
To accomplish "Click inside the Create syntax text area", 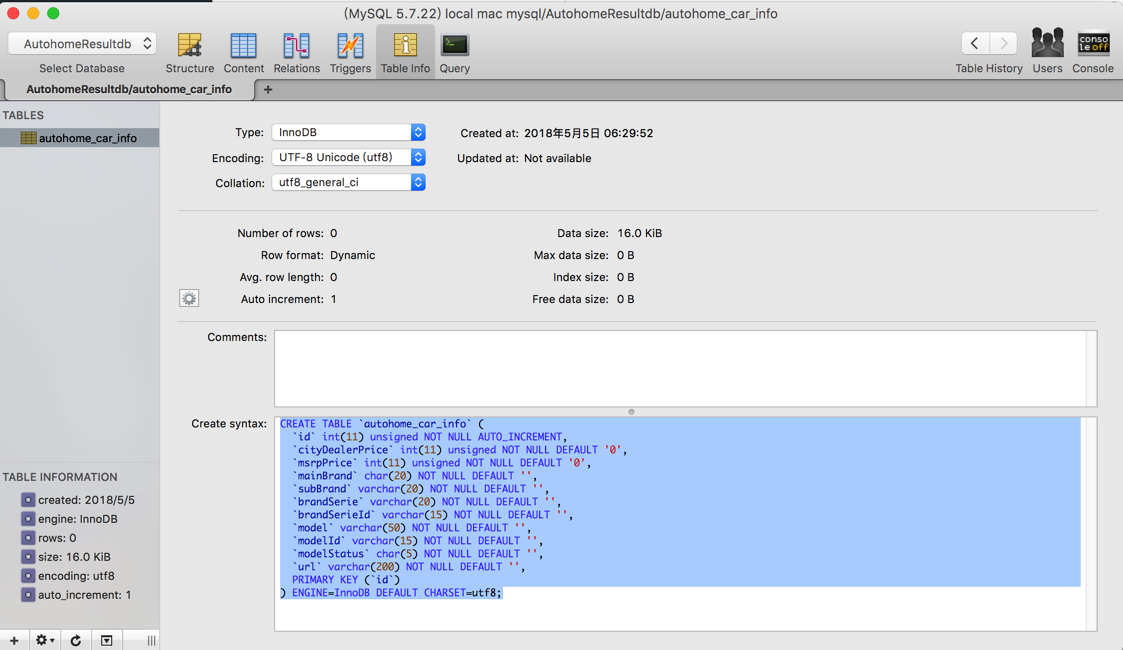I will click(x=685, y=524).
